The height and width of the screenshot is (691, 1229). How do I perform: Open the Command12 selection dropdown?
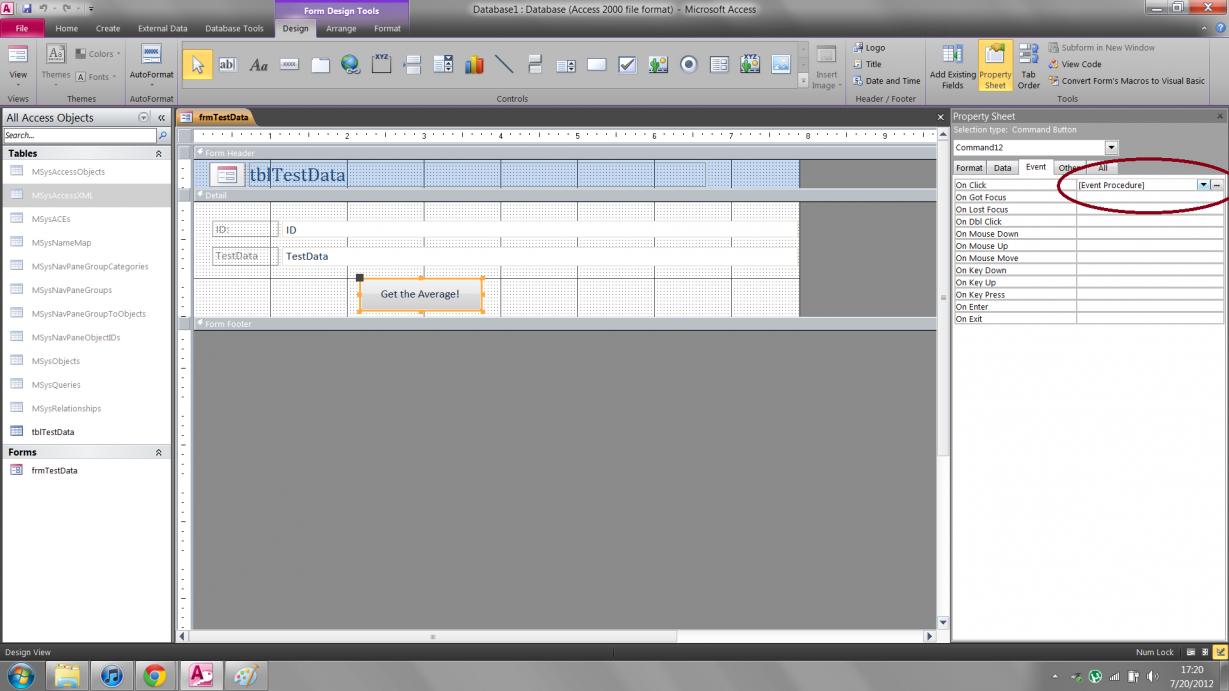pos(1111,148)
